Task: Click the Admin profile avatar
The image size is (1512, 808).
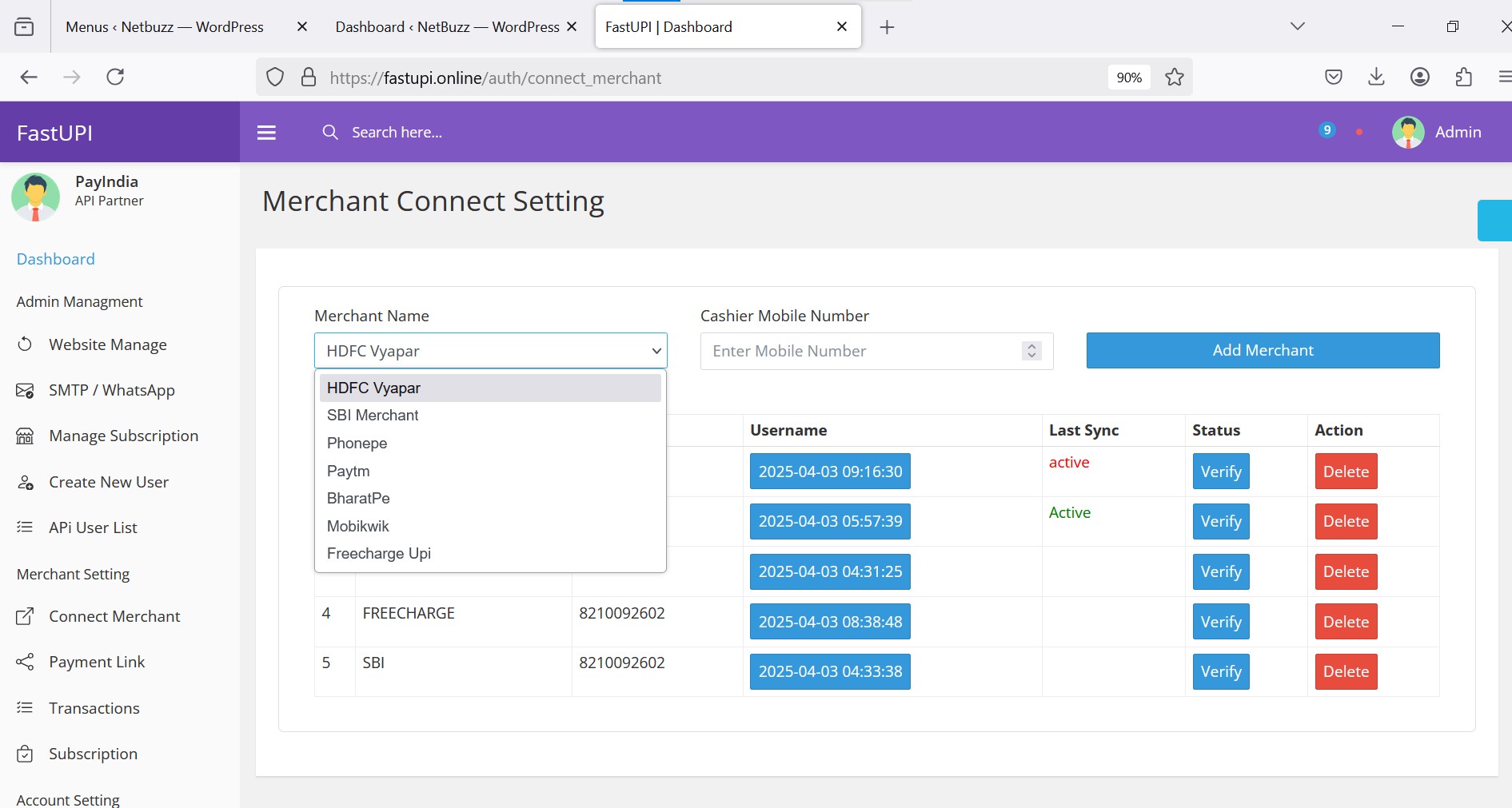Action: point(1407,133)
